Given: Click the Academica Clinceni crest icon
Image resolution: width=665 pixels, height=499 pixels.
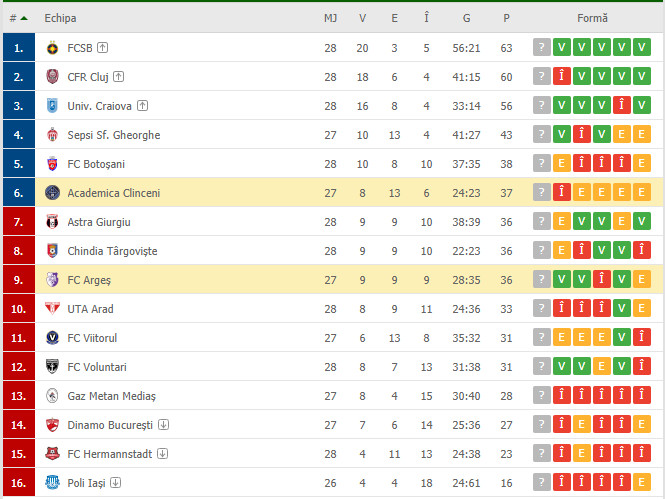Looking at the screenshot, I should click(x=52, y=193).
